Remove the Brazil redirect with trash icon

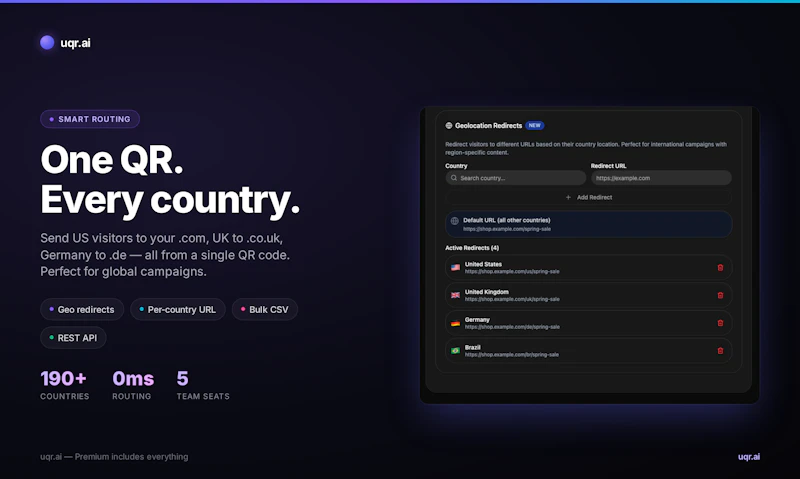pos(720,350)
